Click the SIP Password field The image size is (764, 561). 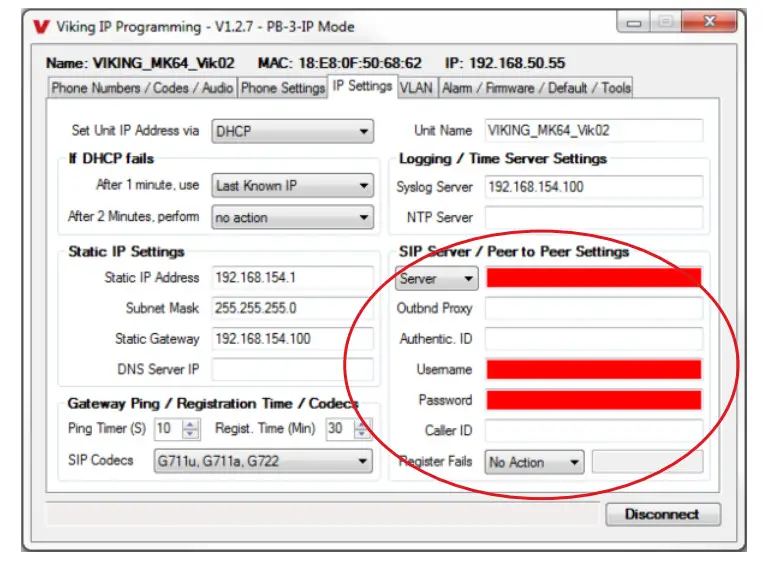coord(594,400)
